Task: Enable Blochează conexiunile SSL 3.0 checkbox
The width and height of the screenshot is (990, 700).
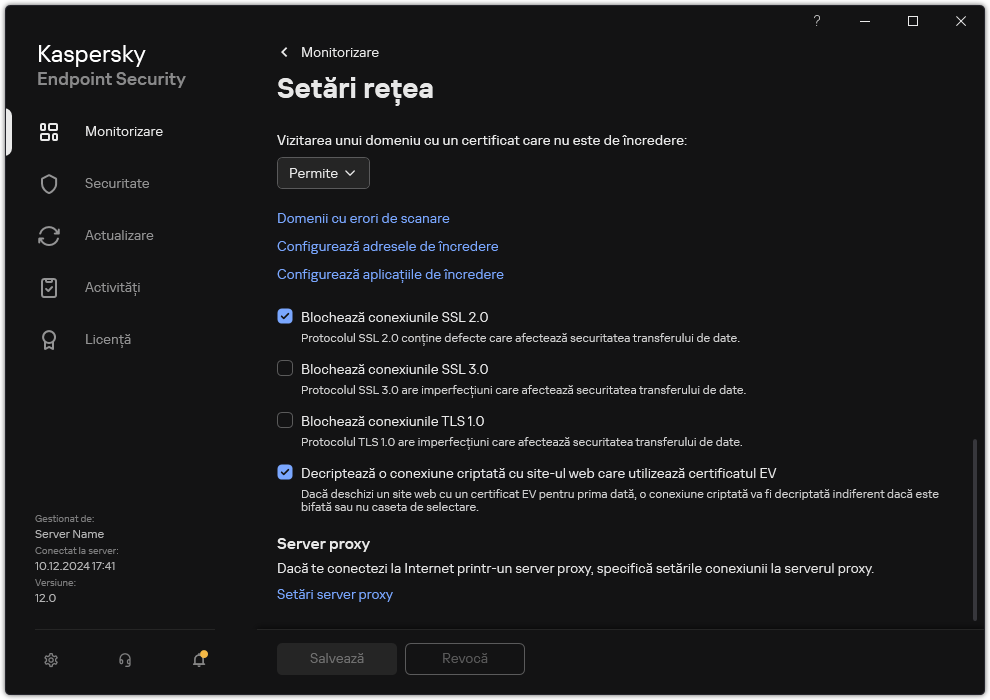Action: [x=285, y=369]
